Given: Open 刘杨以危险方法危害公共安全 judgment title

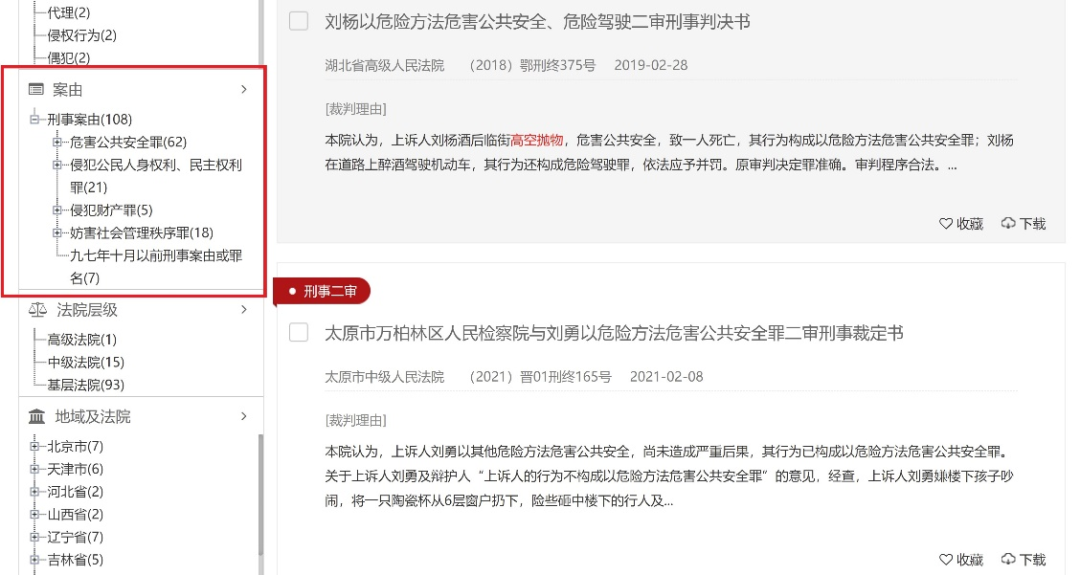Looking at the screenshot, I should [537, 22].
